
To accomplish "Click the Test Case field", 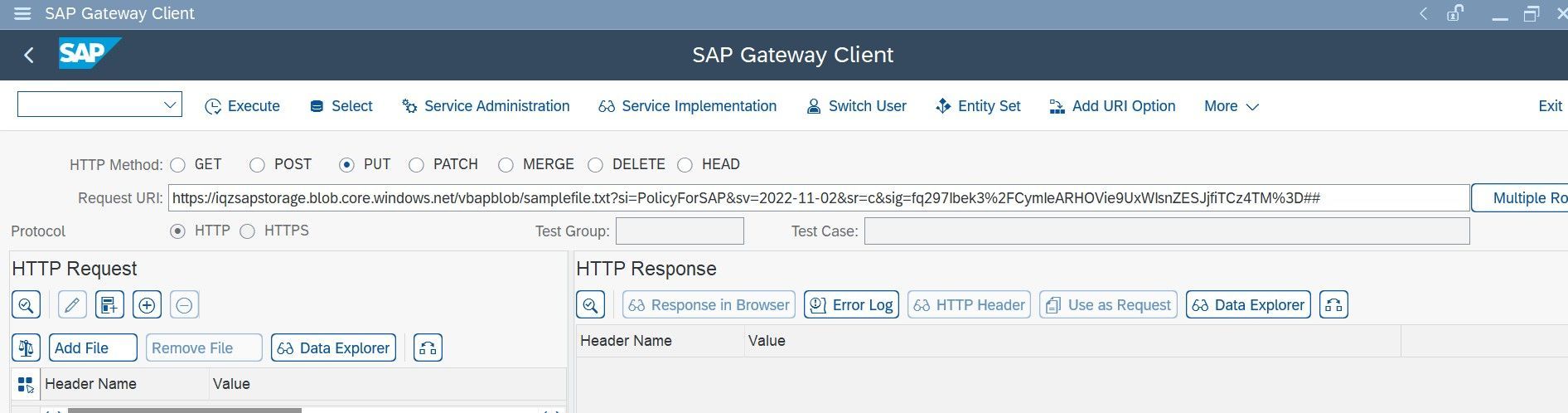I will [x=1167, y=231].
